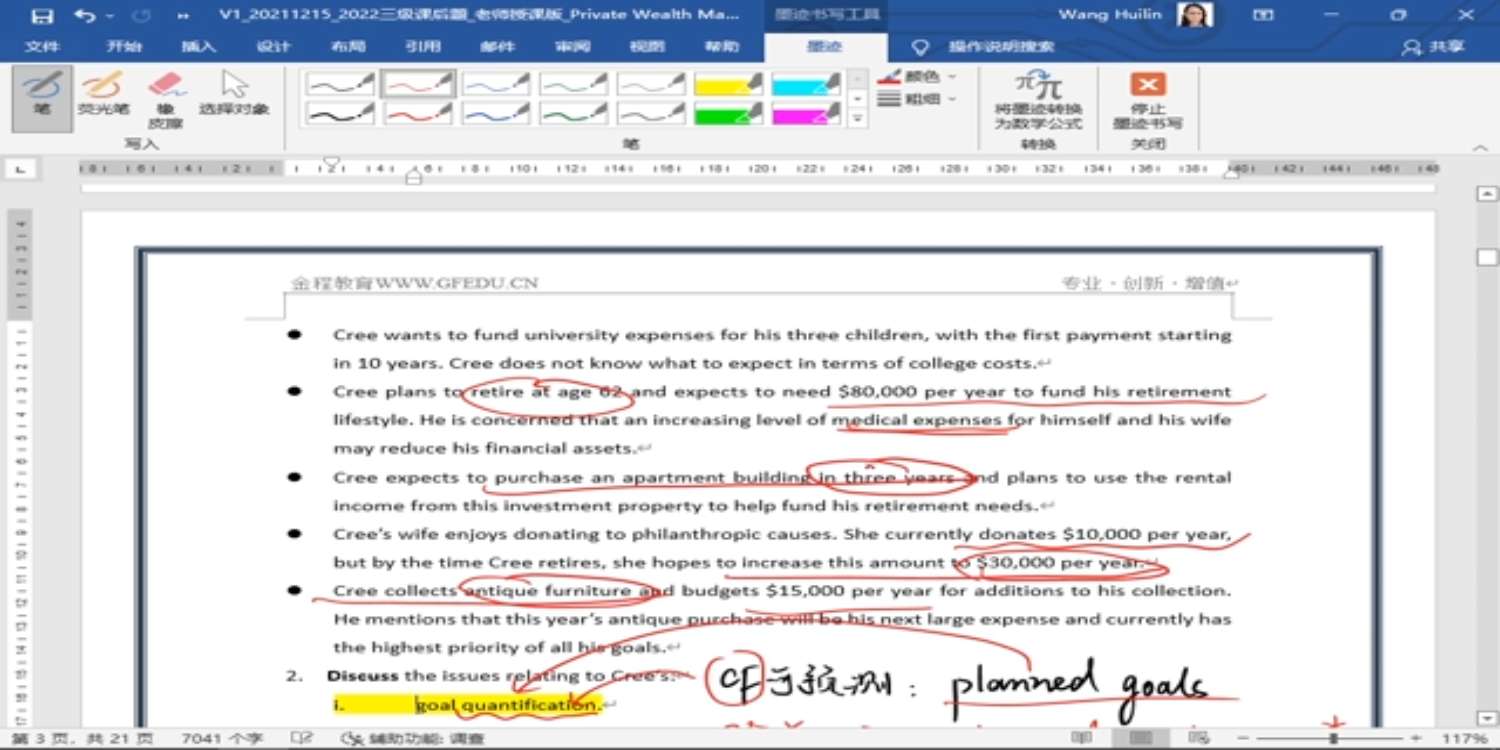Open the pen Thickness (粗细) dropdown
Viewport: 1500px width, 750px height.
coord(918,99)
